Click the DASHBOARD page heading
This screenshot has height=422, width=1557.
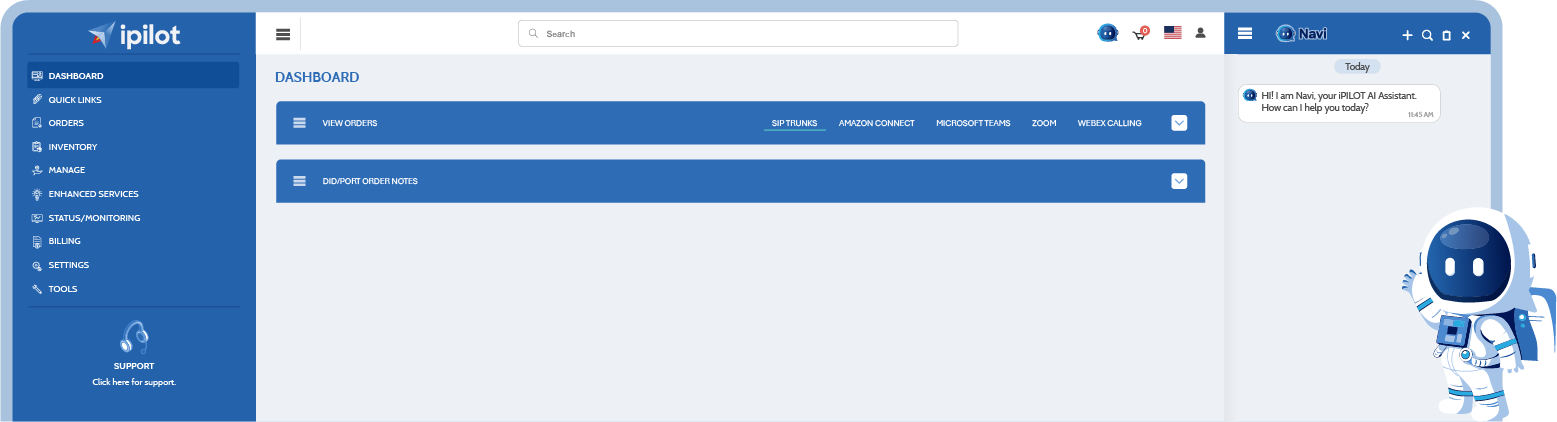point(317,77)
